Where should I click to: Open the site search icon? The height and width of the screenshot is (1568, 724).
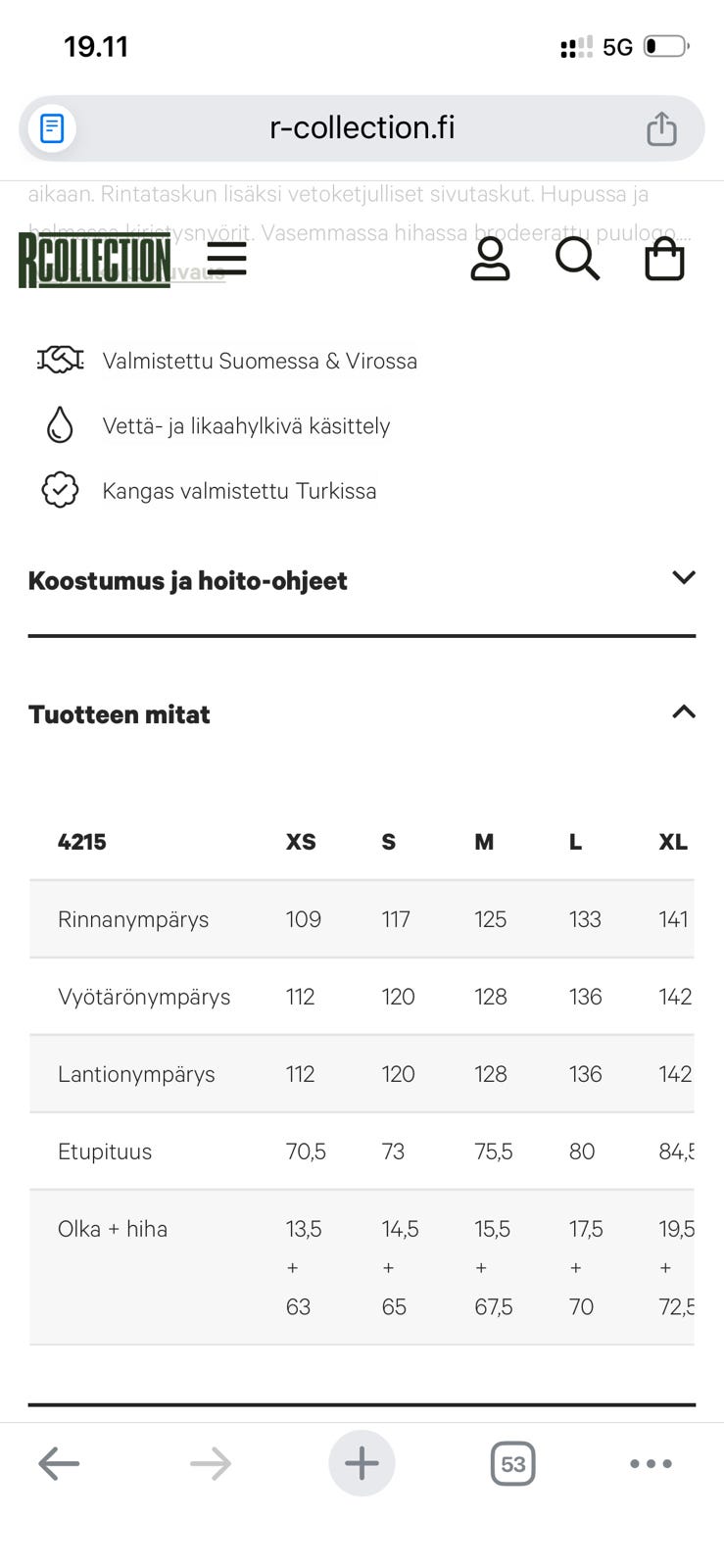point(578,259)
